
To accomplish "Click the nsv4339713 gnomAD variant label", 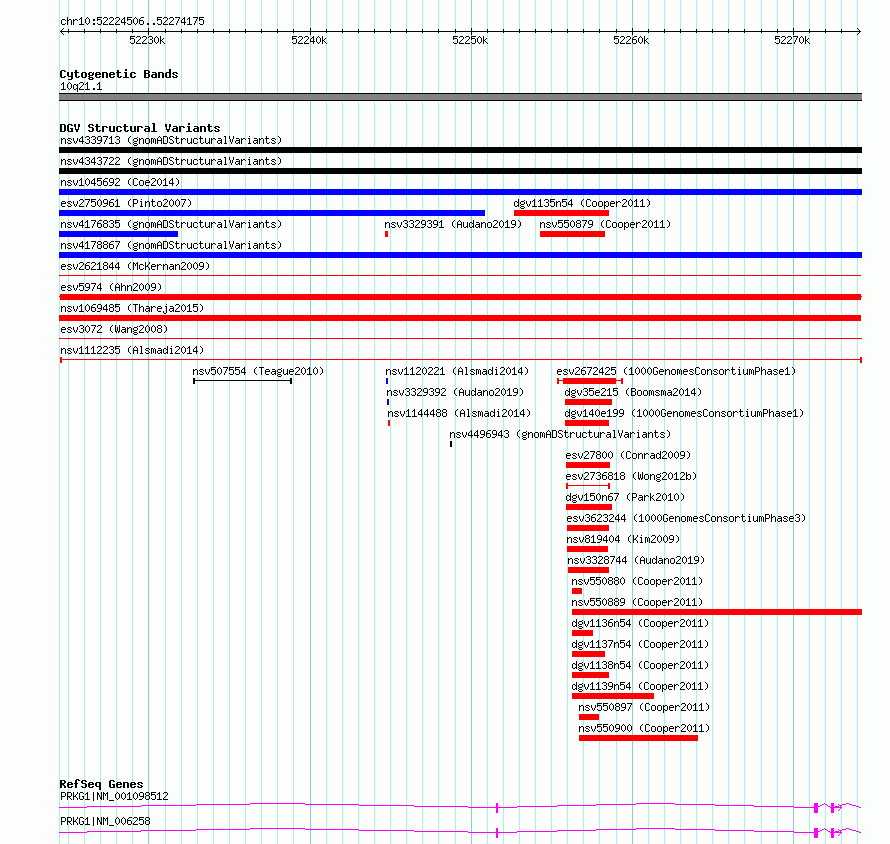I will 171,140.
